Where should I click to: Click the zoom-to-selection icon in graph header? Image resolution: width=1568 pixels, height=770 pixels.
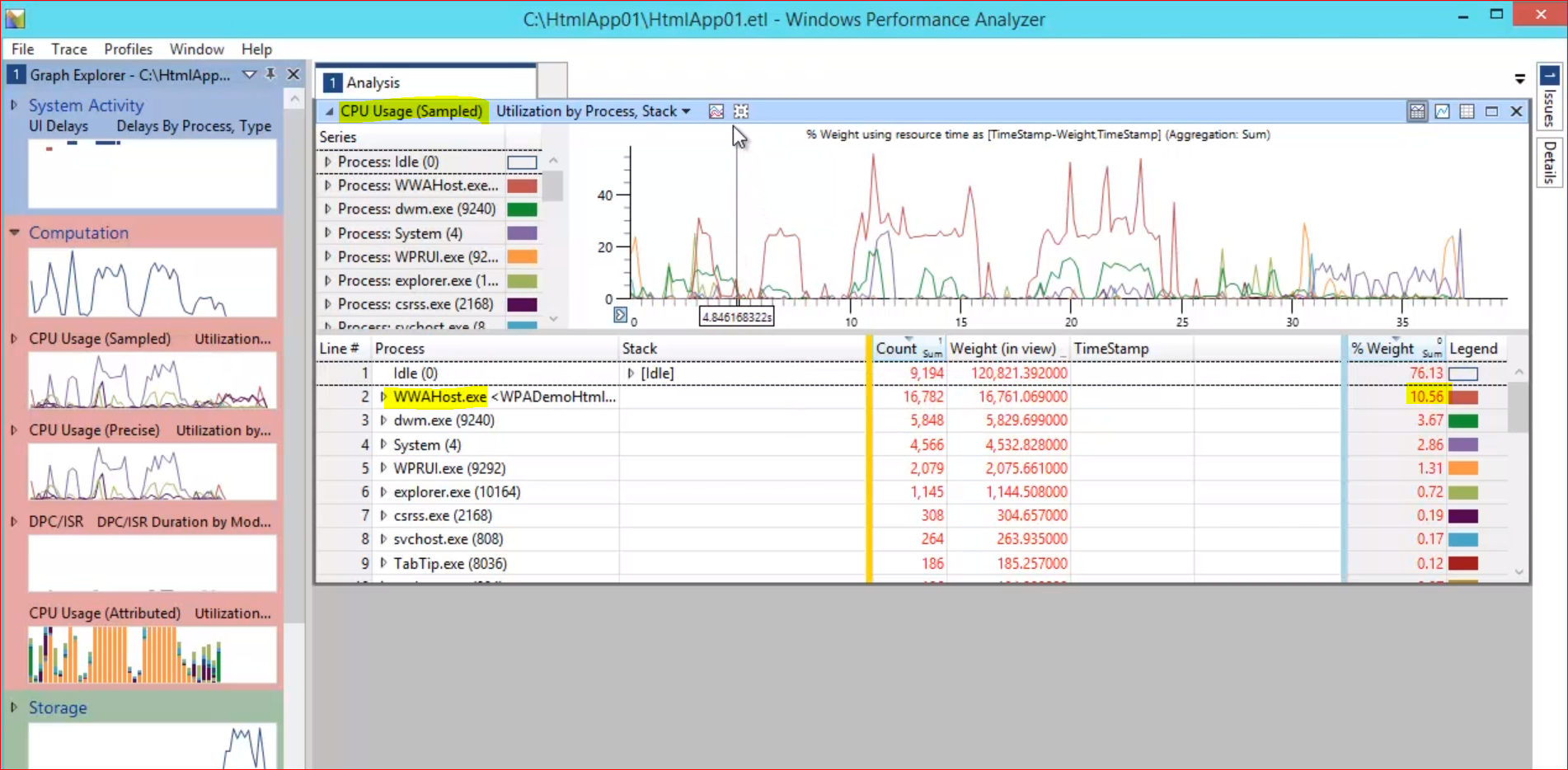click(x=741, y=111)
